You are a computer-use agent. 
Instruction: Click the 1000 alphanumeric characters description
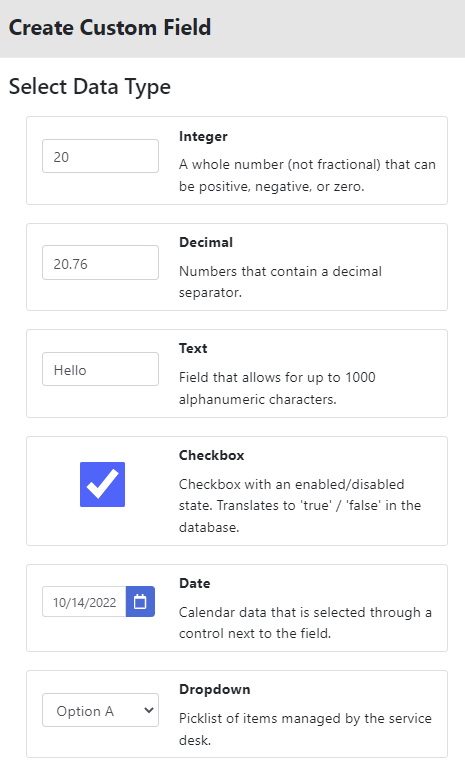[277, 388]
